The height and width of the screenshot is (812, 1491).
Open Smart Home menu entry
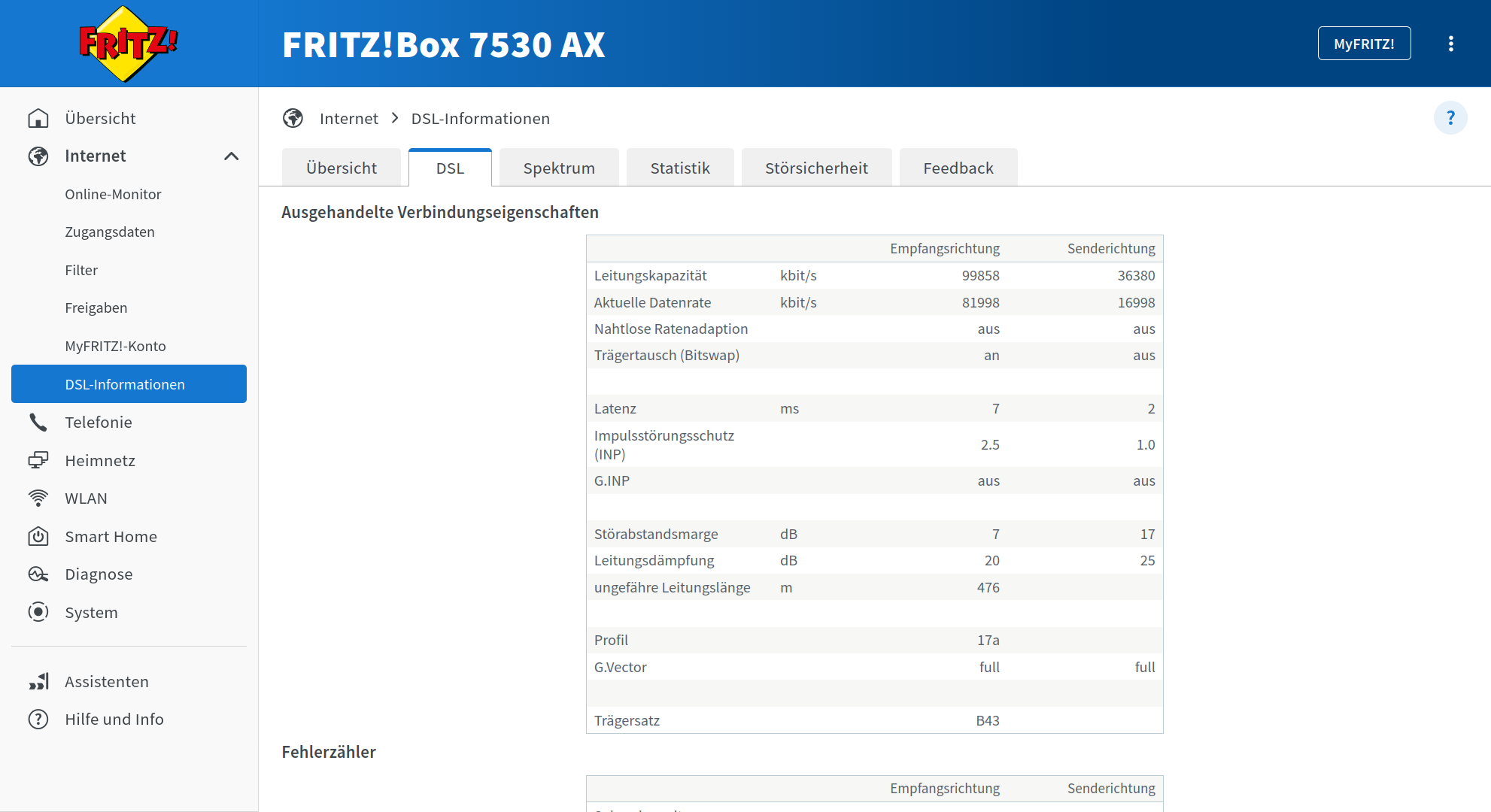[111, 537]
